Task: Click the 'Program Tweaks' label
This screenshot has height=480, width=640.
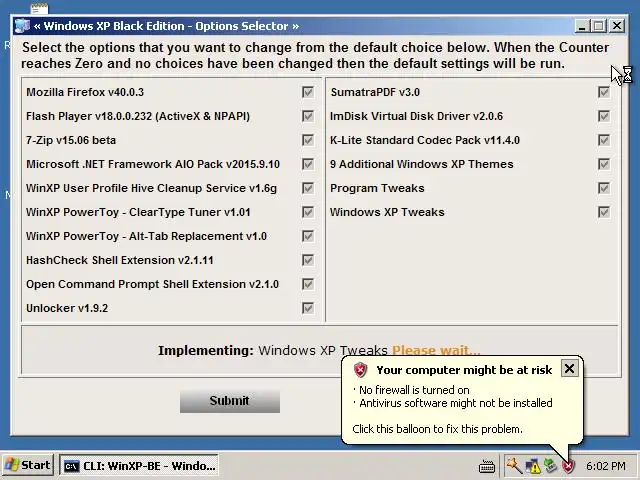Action: pos(377,188)
